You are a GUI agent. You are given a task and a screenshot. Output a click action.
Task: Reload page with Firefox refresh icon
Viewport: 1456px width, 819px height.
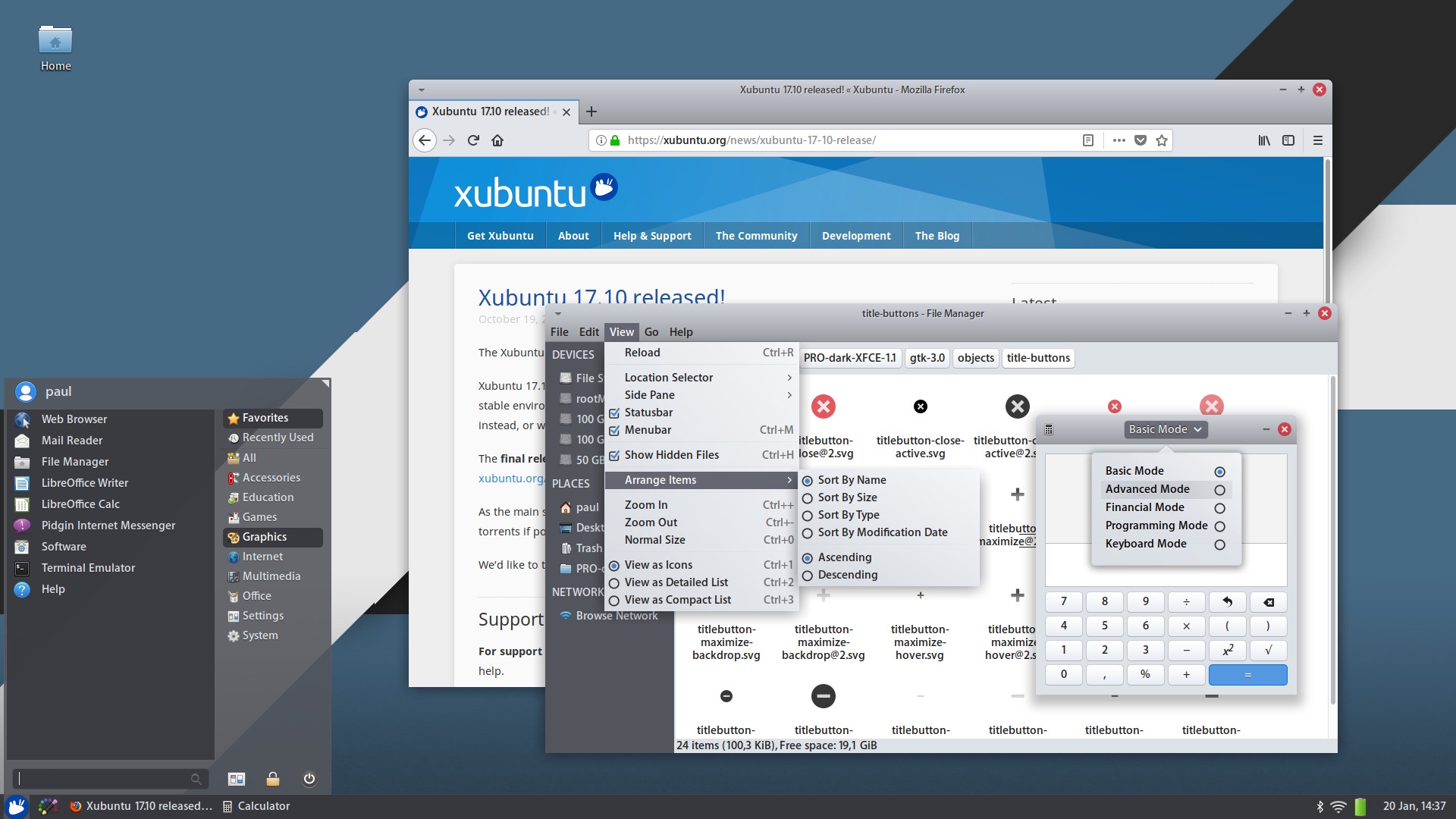click(473, 140)
